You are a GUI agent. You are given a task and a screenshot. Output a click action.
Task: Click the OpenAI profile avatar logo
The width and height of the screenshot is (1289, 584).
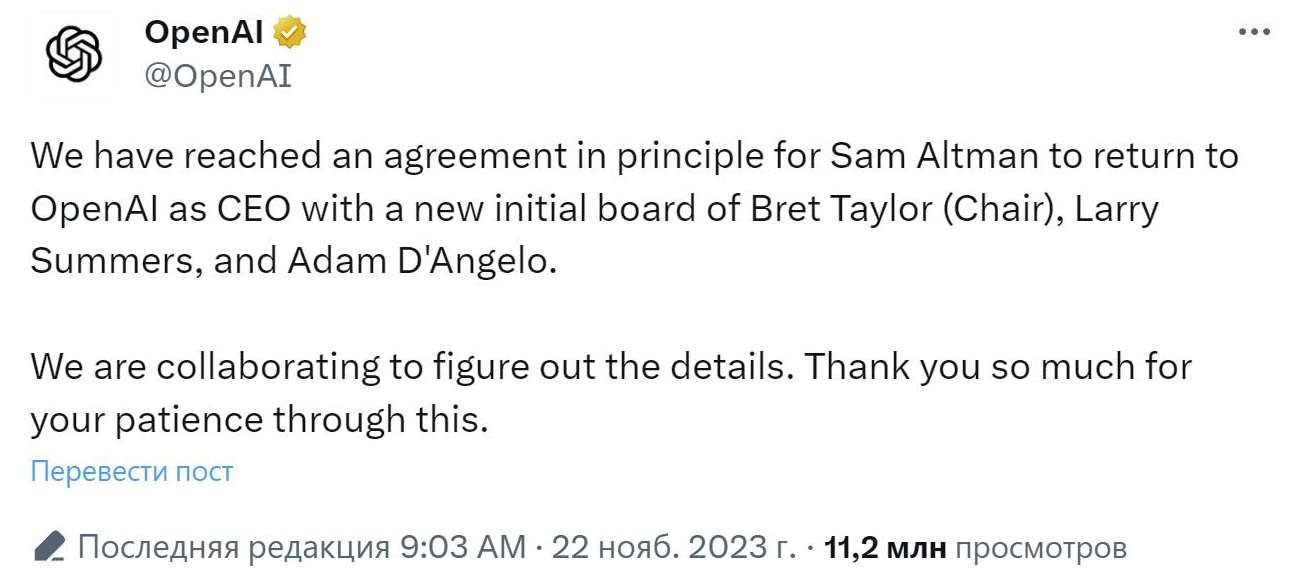[x=76, y=54]
